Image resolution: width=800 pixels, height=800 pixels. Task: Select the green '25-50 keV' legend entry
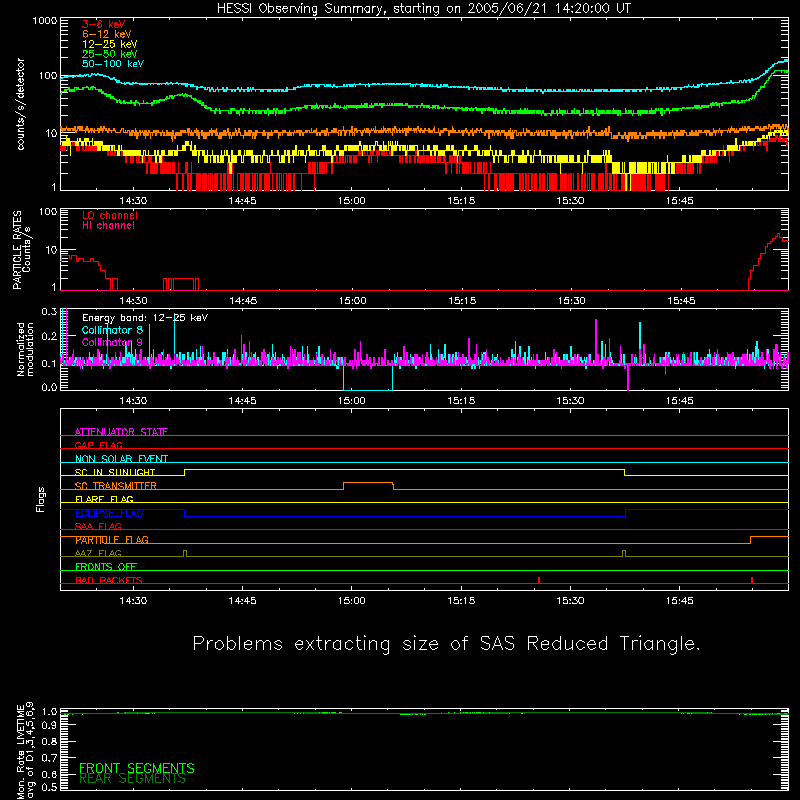coord(110,54)
